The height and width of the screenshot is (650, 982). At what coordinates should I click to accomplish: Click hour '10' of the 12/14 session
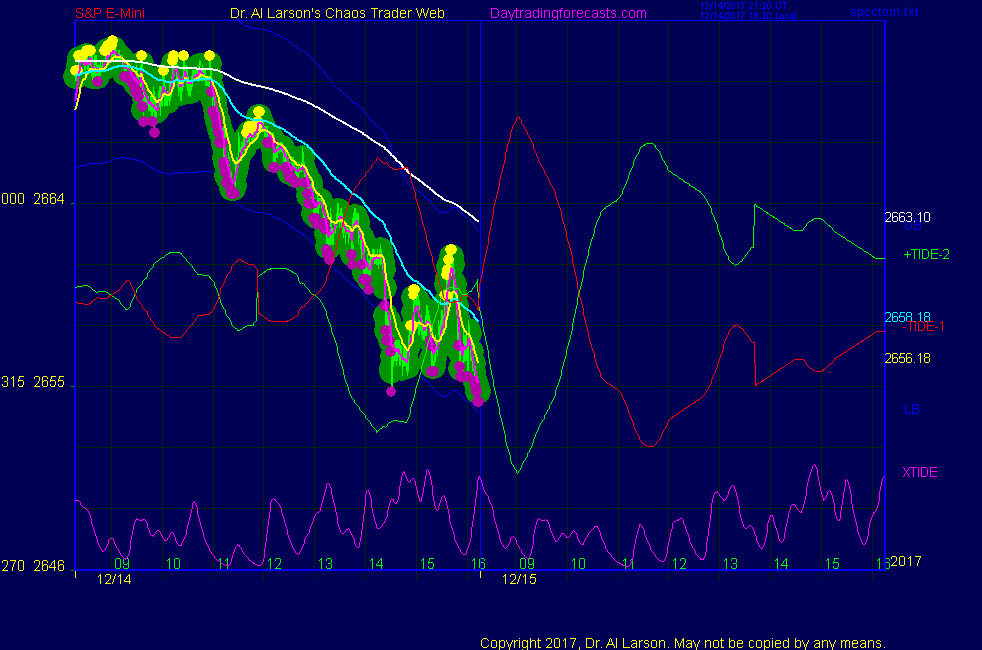click(173, 564)
